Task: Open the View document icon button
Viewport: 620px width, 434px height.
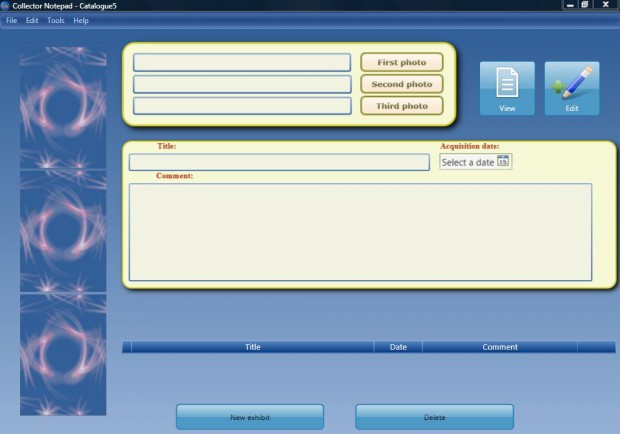Action: coord(507,88)
